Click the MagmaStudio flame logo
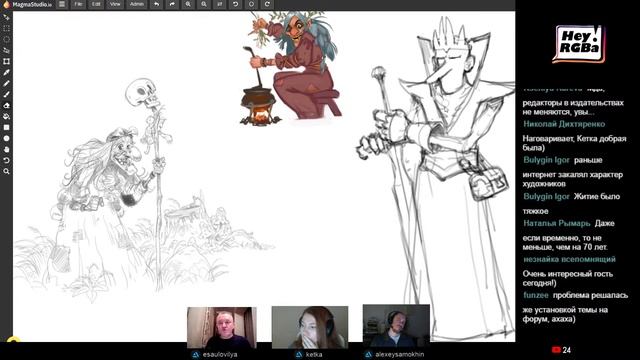Viewport: 640px width, 360px height. pyautogui.click(x=6, y=4)
